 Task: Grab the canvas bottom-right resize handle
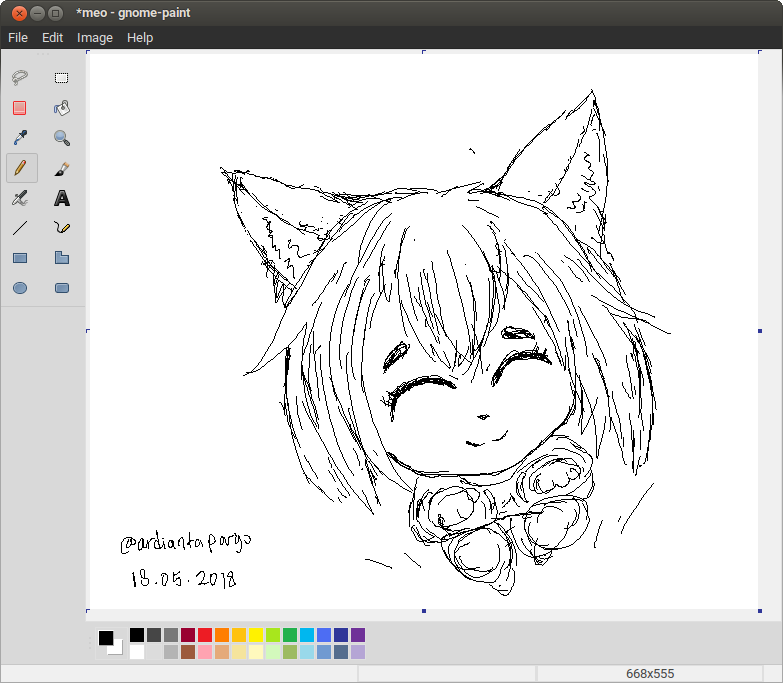coord(760,611)
